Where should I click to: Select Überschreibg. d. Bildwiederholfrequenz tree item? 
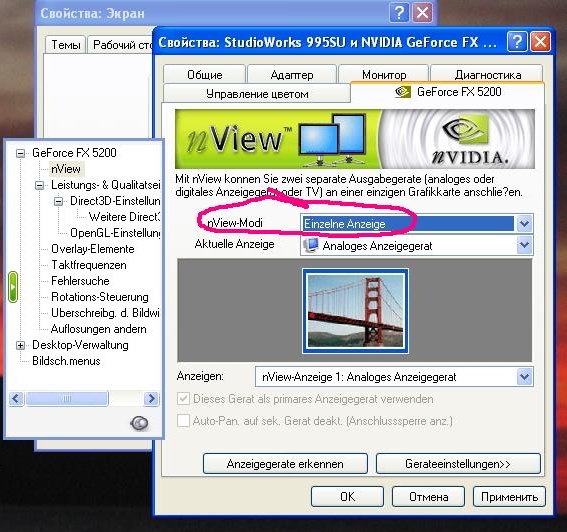(x=105, y=312)
